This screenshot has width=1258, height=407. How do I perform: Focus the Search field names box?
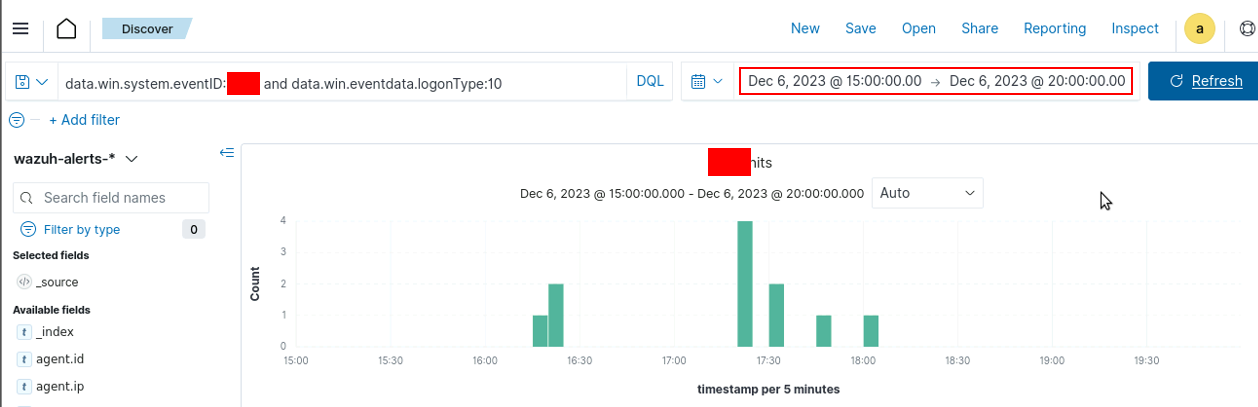[112, 198]
